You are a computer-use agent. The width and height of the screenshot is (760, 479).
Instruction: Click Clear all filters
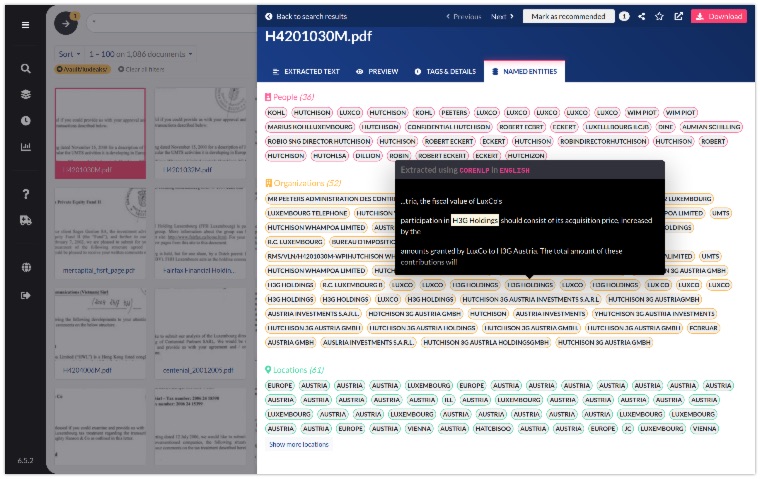coord(141,69)
